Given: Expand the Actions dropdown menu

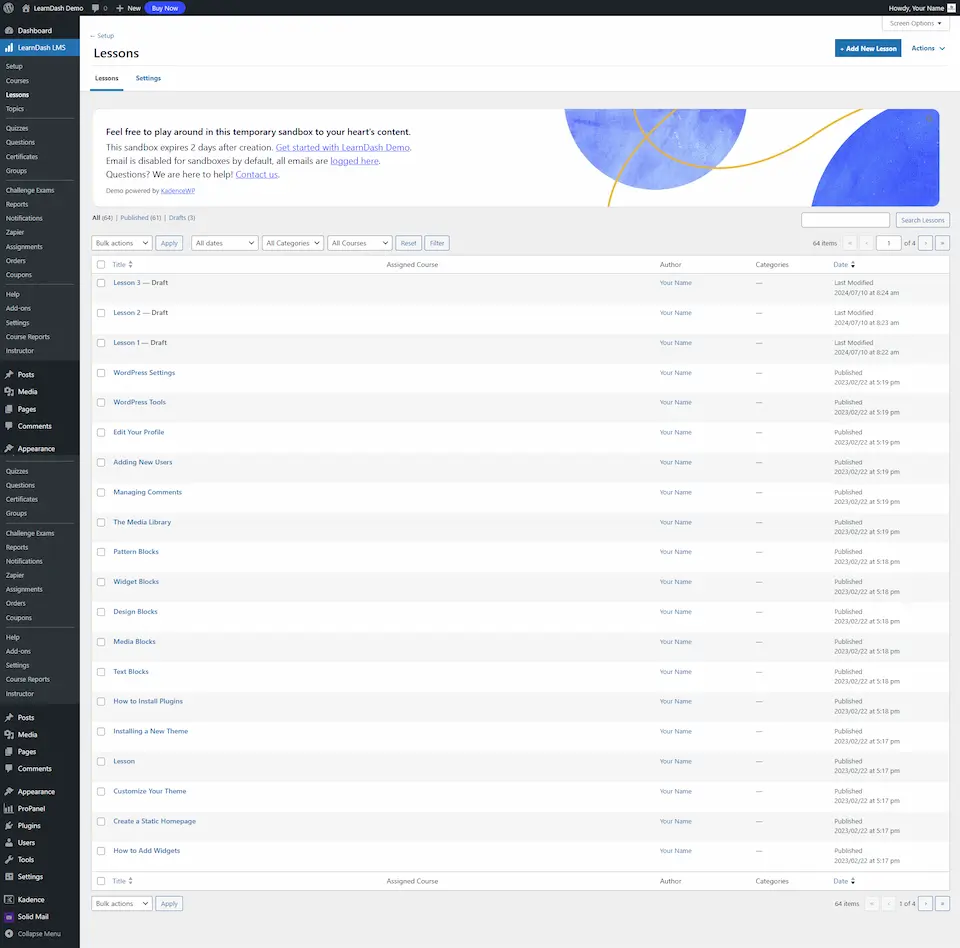Looking at the screenshot, I should (928, 48).
